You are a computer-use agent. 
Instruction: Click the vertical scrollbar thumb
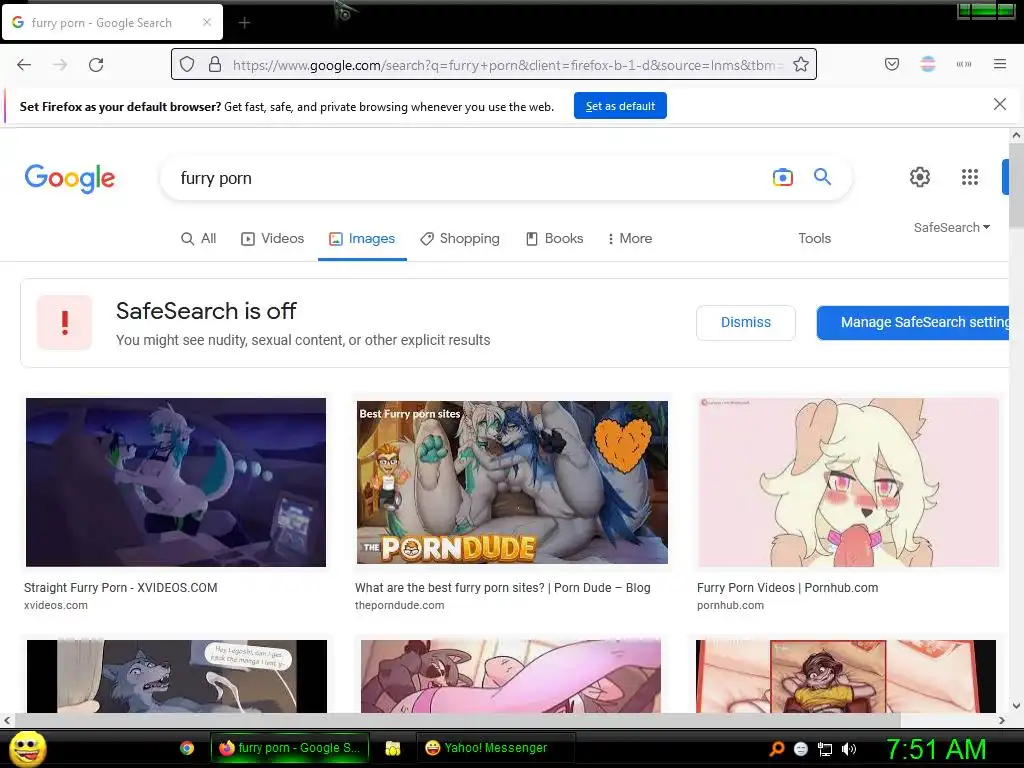click(1016, 185)
